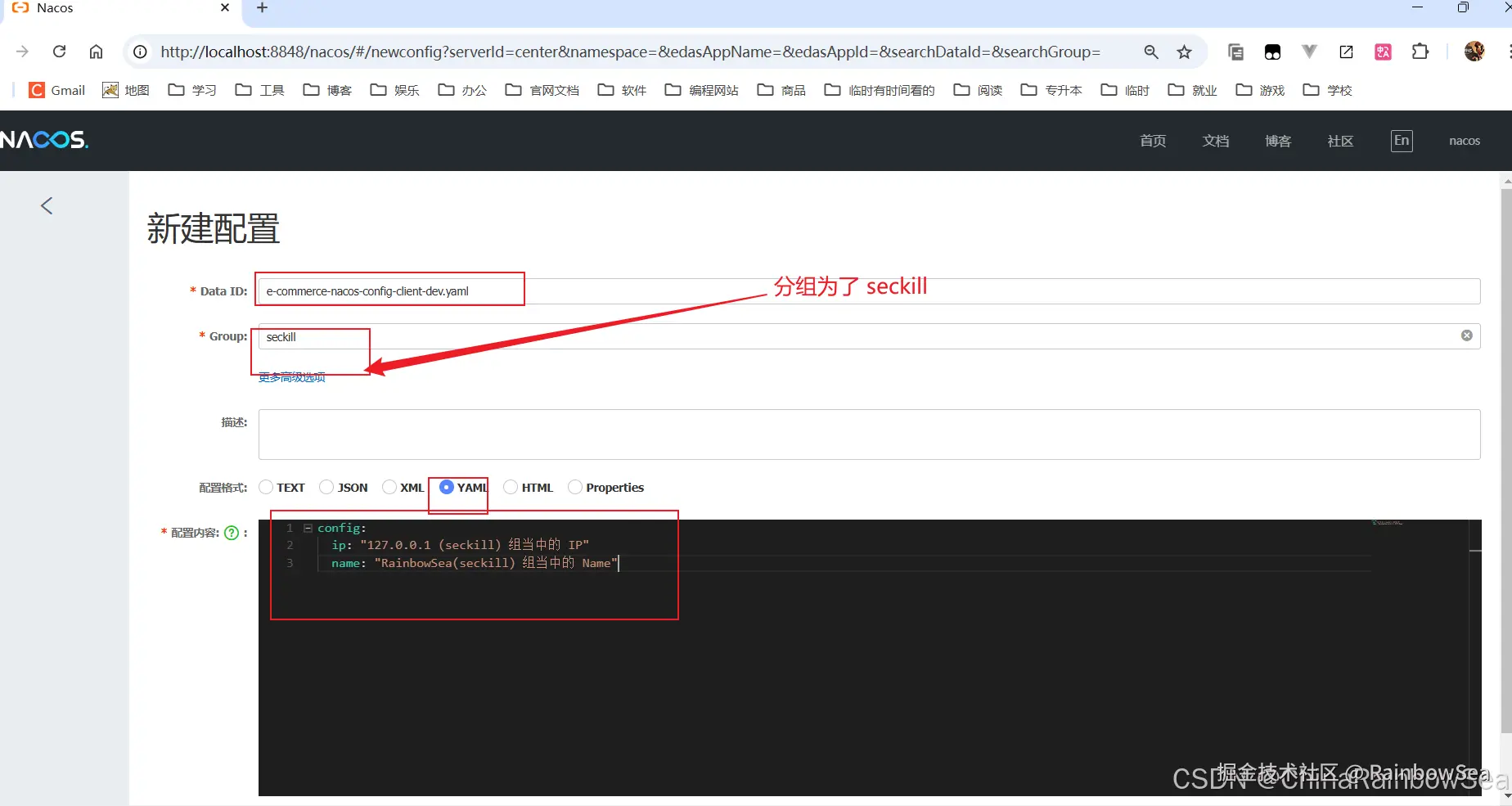Switch to the Nacos browser tab
1512x806 pixels.
click(120, 8)
